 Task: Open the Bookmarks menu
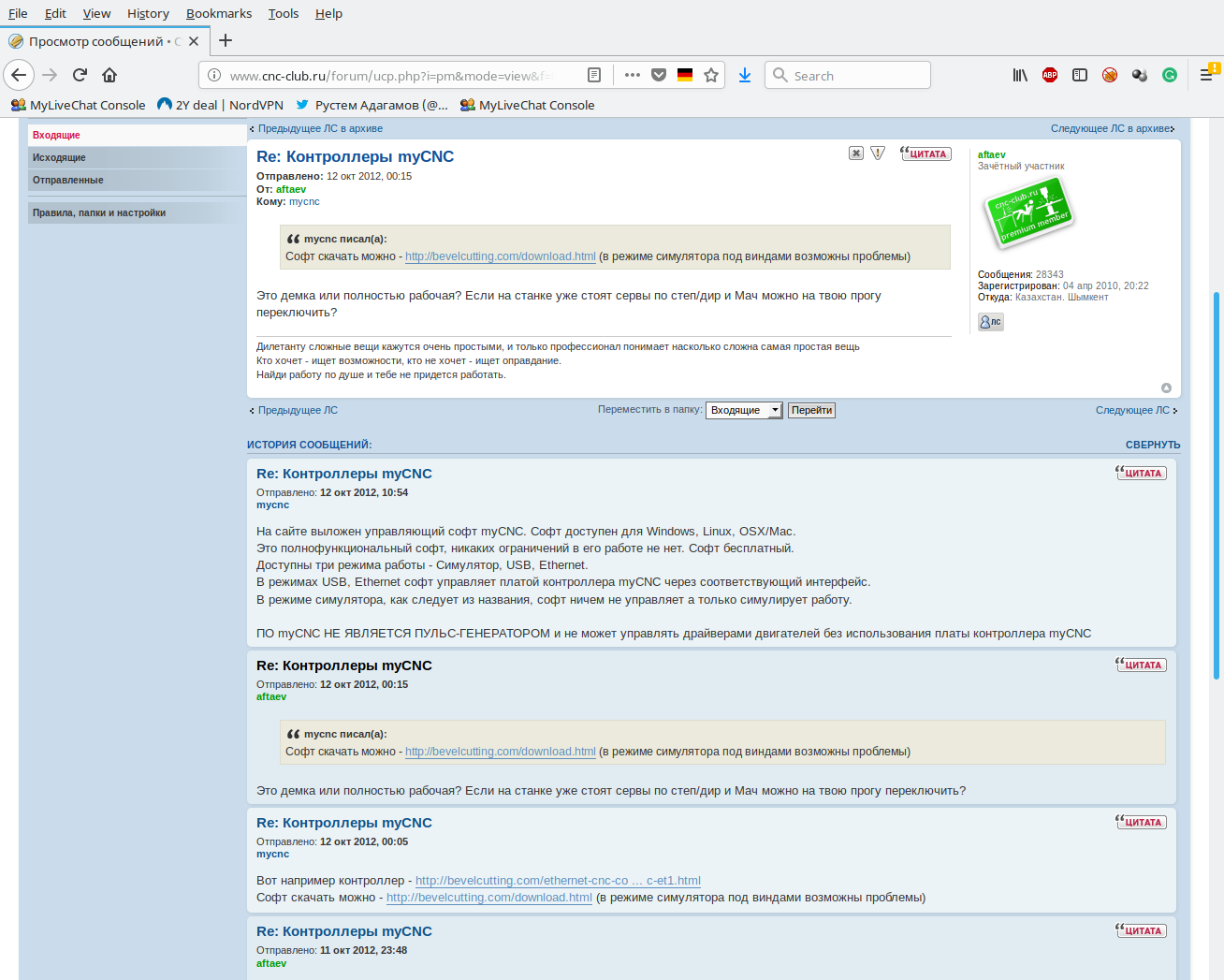(x=219, y=13)
